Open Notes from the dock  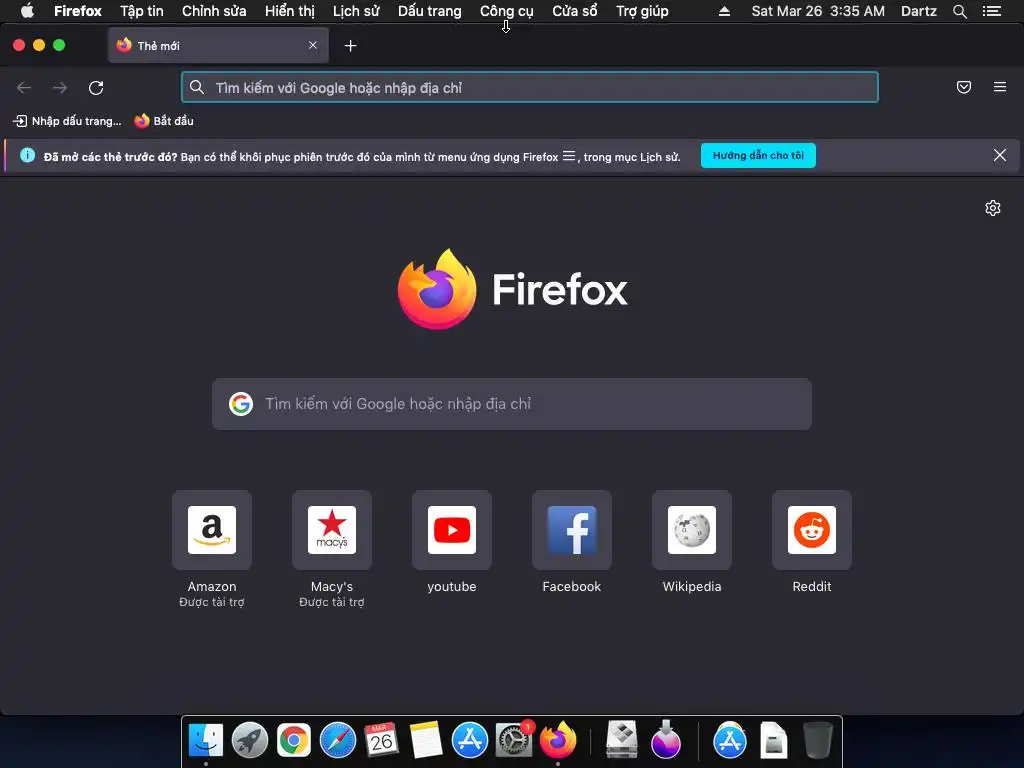[426, 741]
